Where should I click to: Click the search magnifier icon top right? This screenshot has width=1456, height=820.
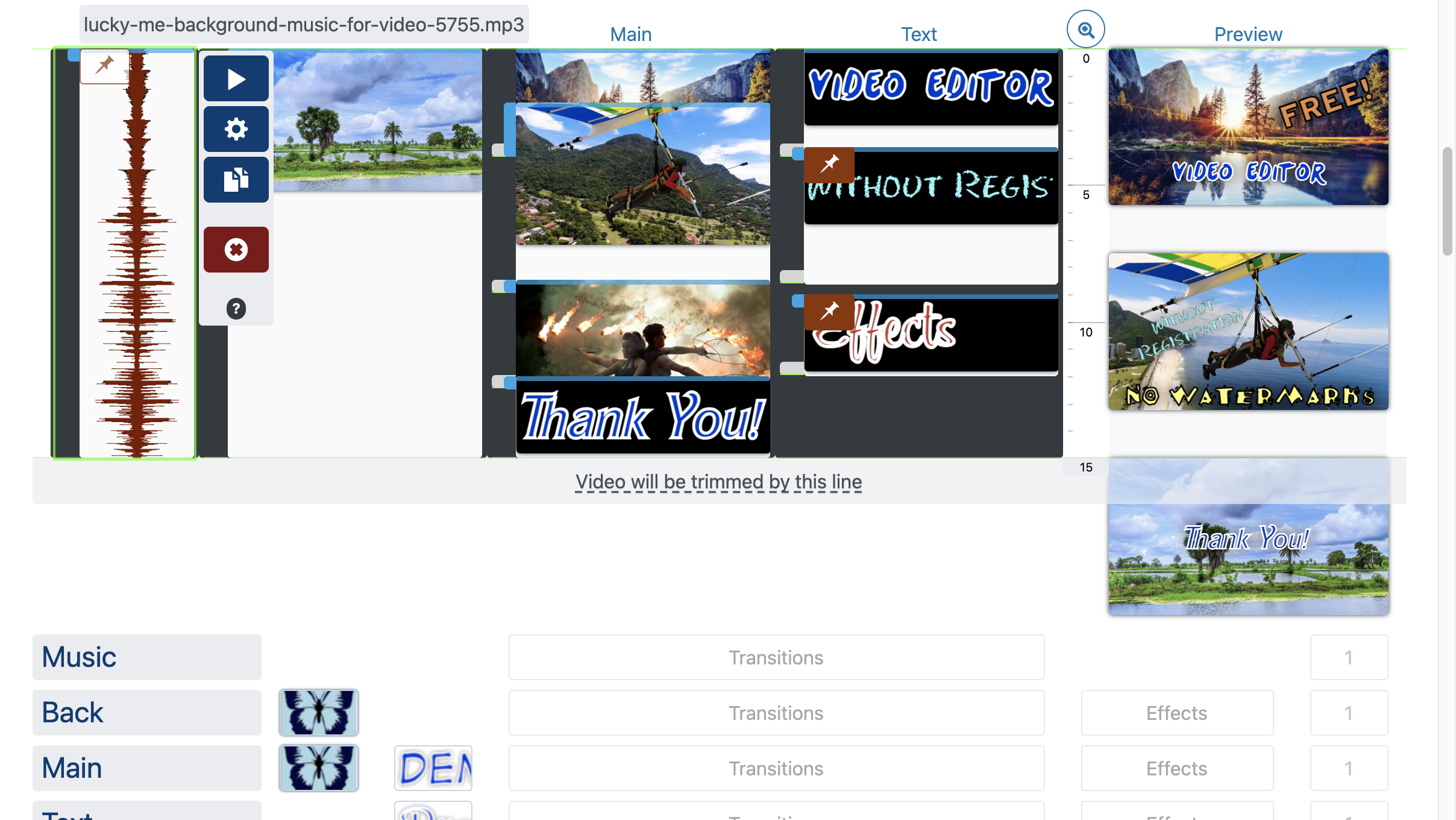[1086, 29]
